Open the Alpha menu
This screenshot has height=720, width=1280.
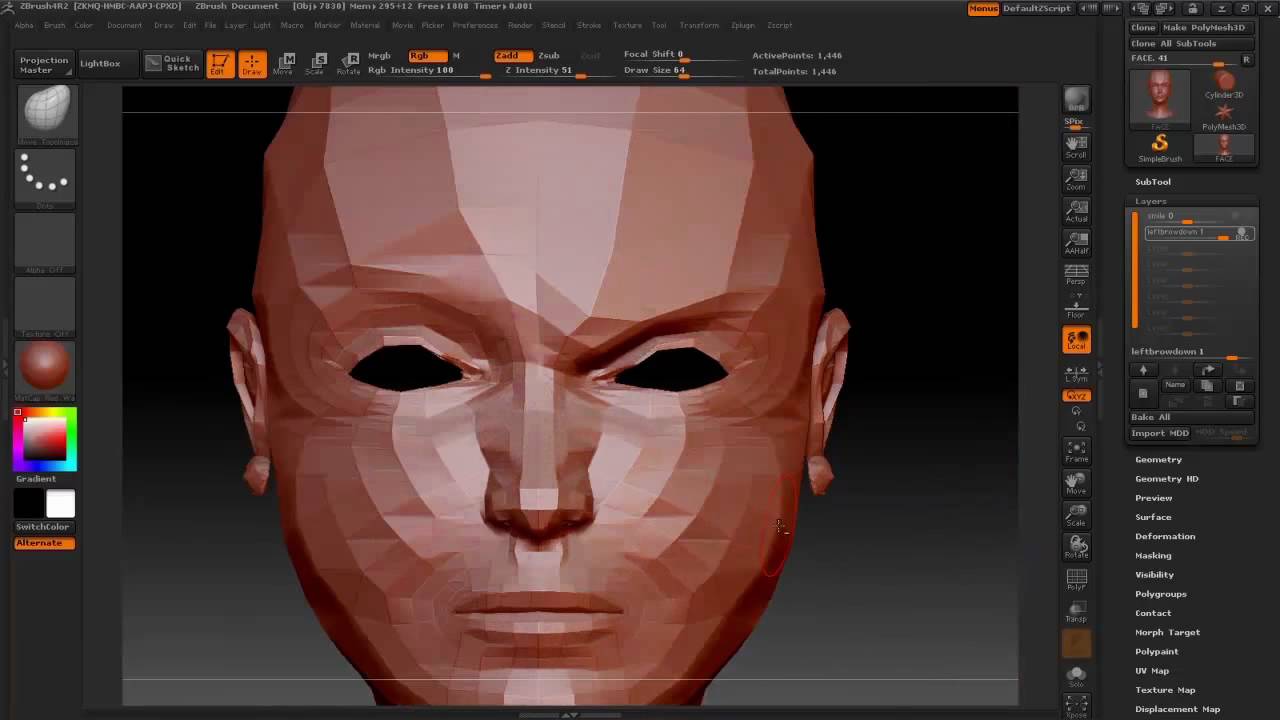[24, 25]
